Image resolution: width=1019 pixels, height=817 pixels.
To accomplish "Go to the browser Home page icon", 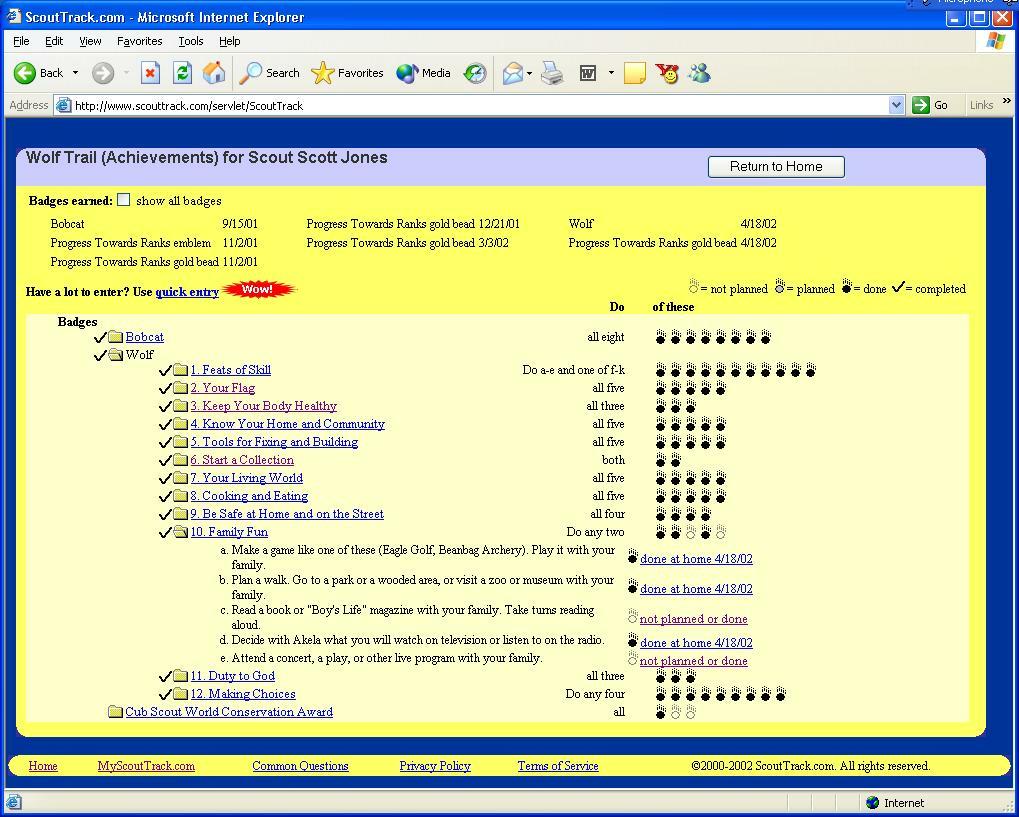I will click(x=214, y=73).
